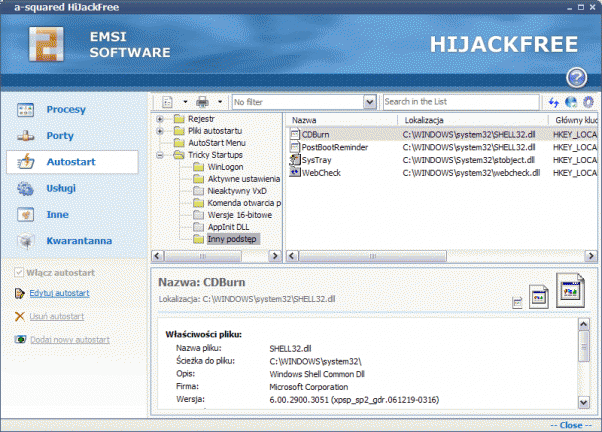This screenshot has width=602, height=432.
Task: Click the tree horizontal scrollbar thumb
Action: point(203,256)
